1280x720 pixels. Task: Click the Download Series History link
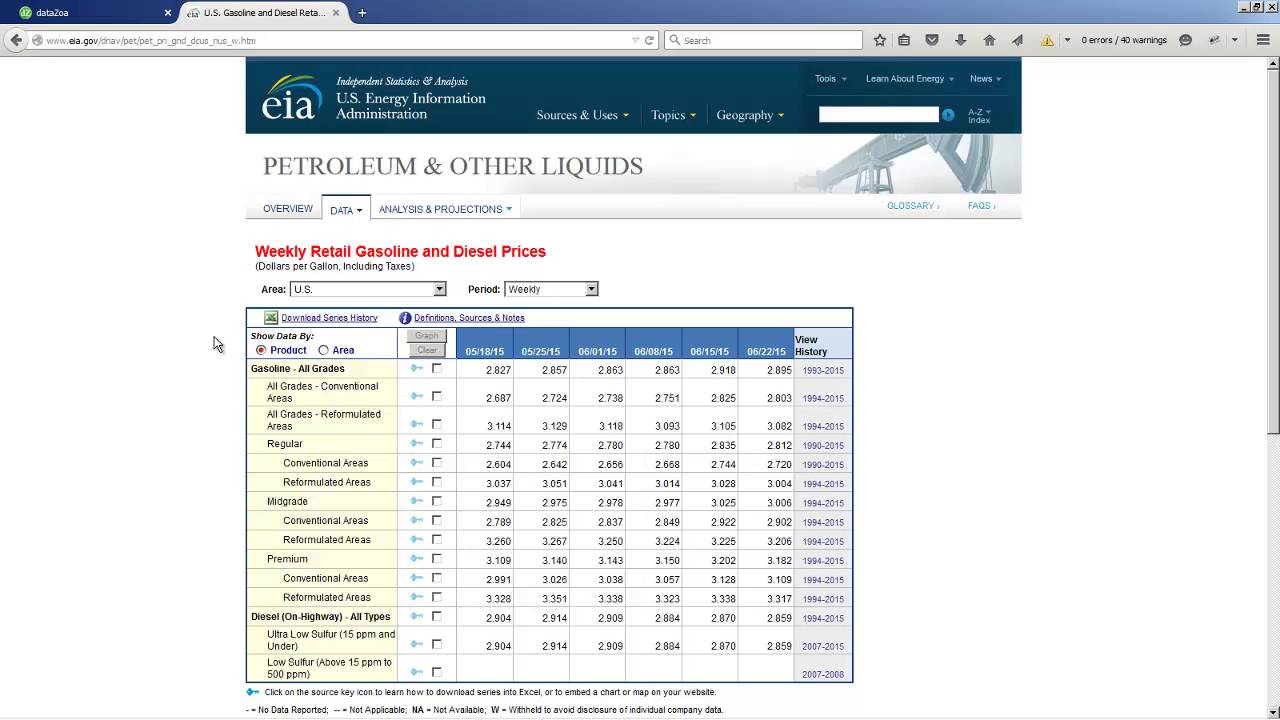[x=329, y=318]
